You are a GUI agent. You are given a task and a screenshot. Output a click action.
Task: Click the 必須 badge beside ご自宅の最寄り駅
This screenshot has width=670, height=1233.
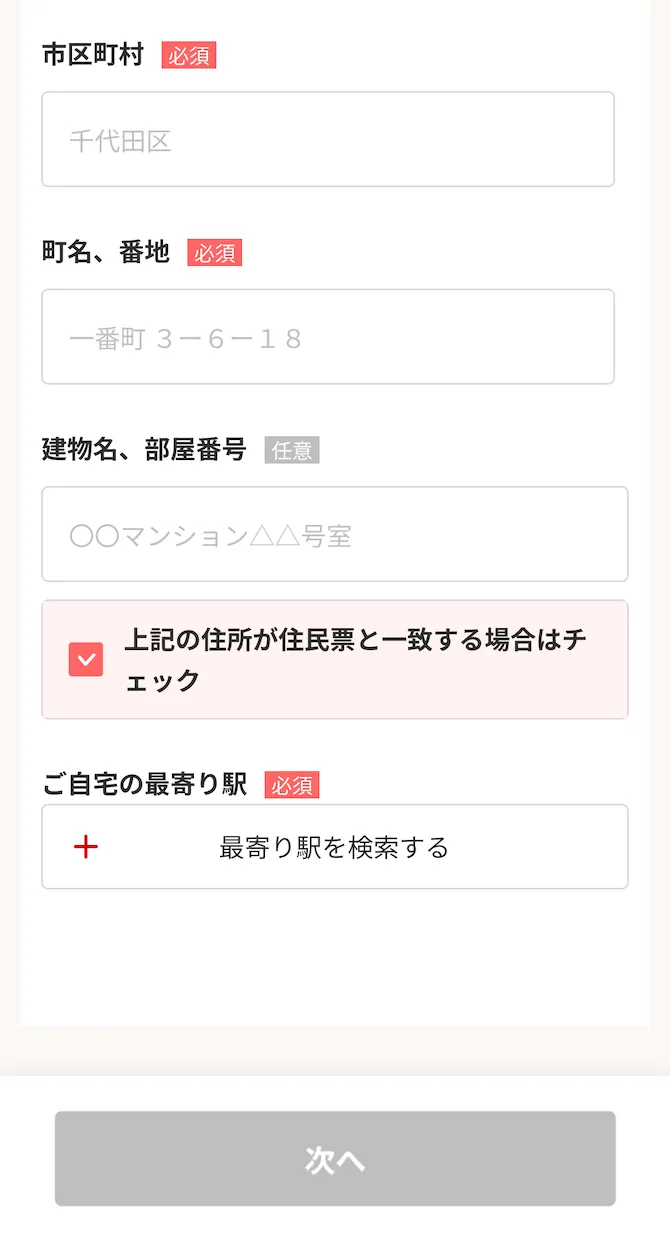pyautogui.click(x=290, y=785)
